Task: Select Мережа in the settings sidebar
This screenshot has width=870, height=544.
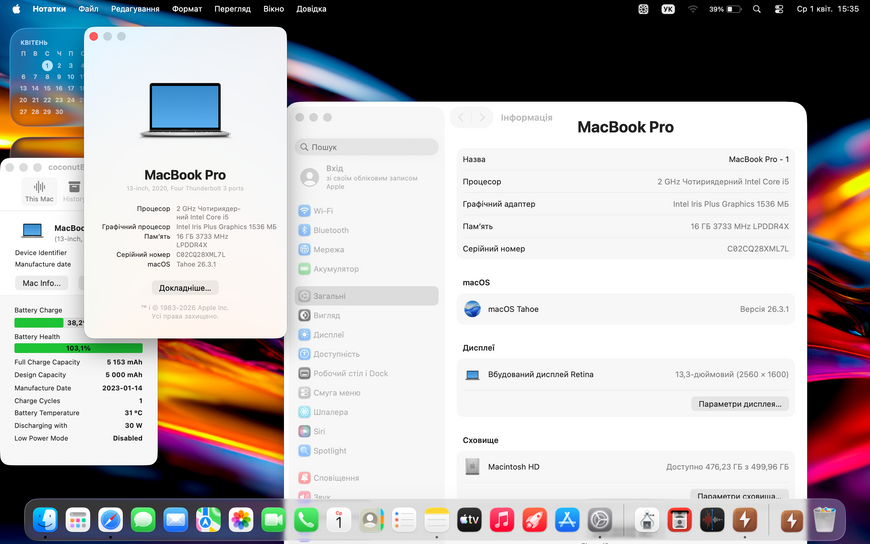Action: coord(366,250)
